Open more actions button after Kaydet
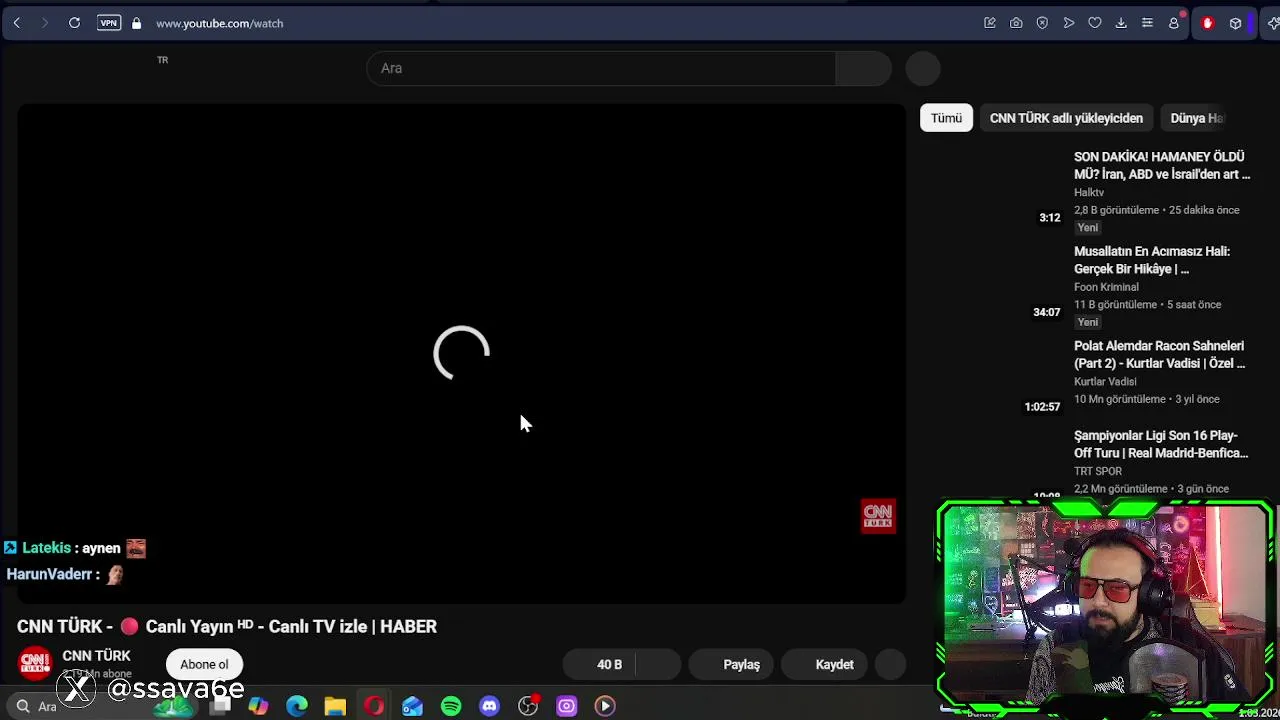This screenshot has height=720, width=1280. pyautogui.click(x=890, y=664)
